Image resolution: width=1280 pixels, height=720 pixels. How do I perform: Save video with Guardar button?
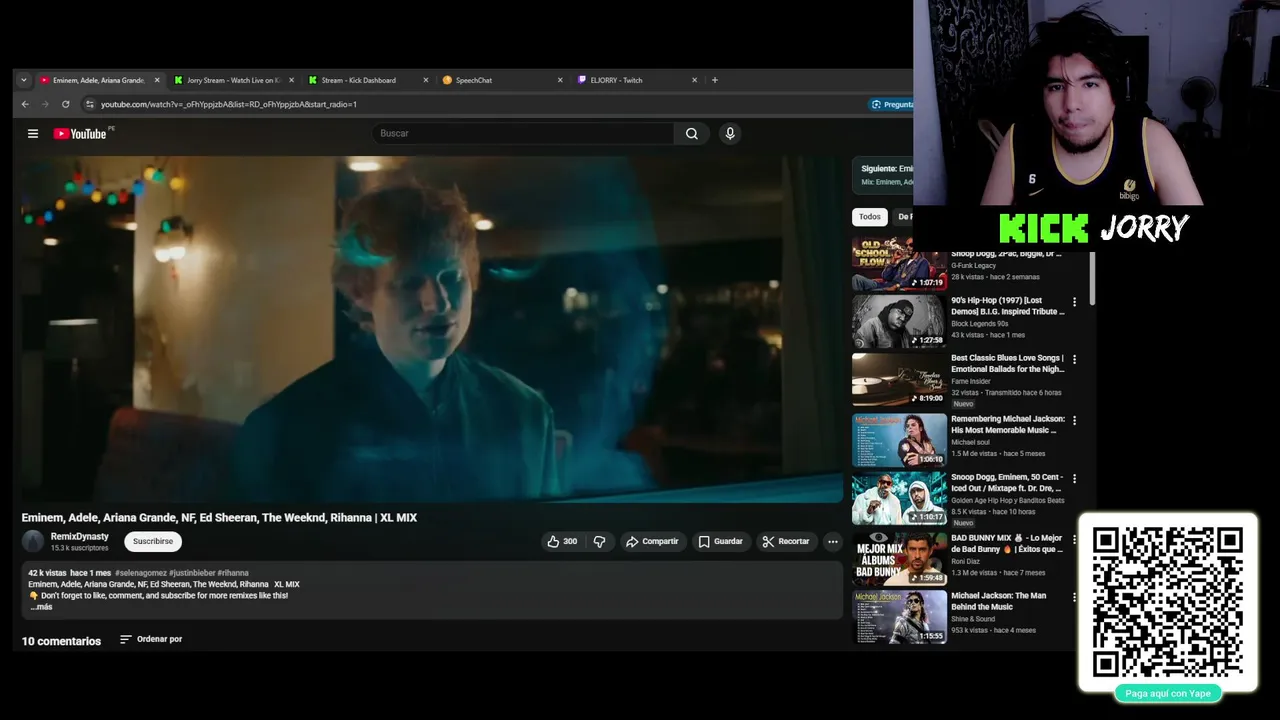click(720, 541)
